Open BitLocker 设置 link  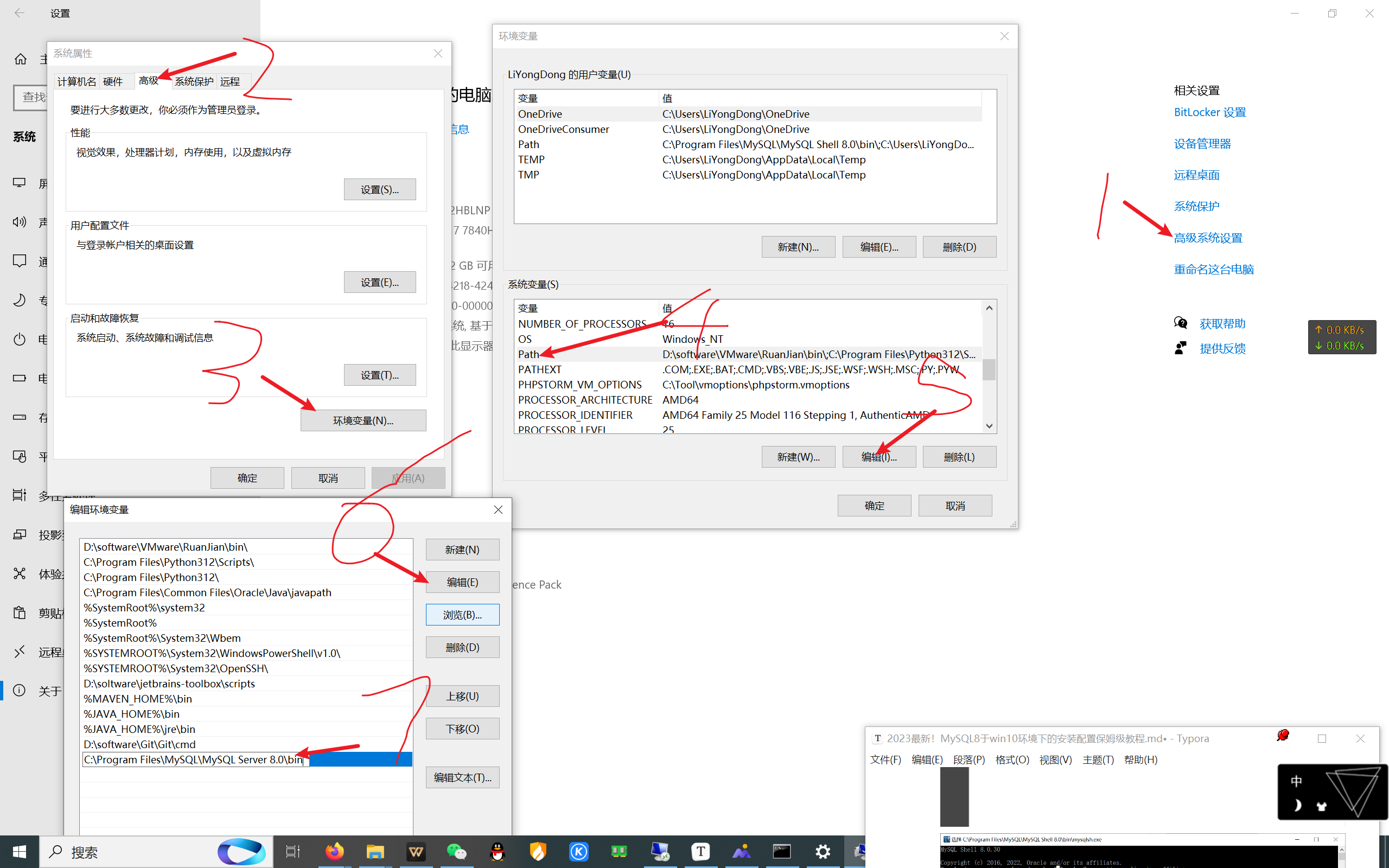[x=1209, y=112]
